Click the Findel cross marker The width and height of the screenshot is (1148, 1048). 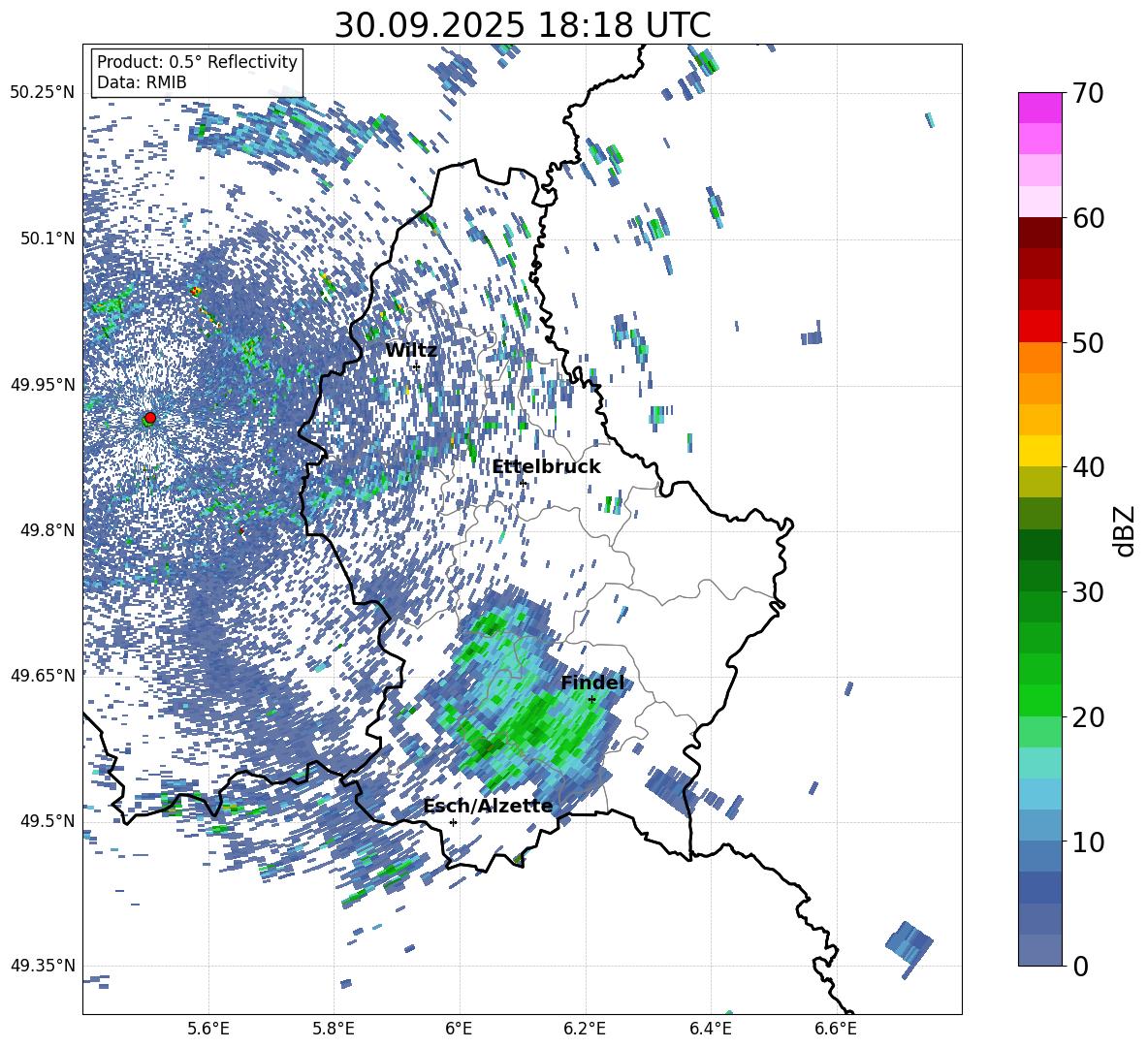(591, 700)
